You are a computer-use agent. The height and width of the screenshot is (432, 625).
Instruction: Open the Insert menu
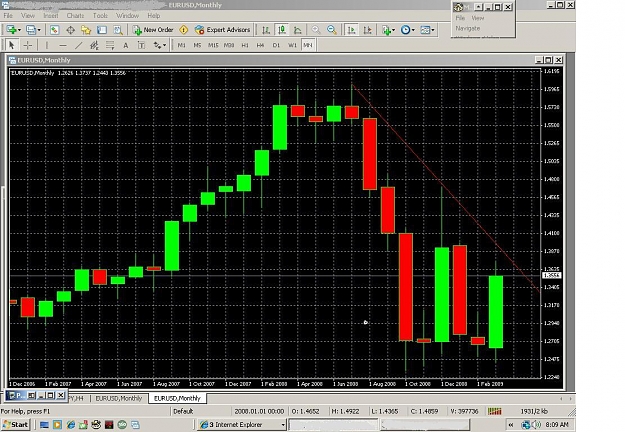pos(51,16)
